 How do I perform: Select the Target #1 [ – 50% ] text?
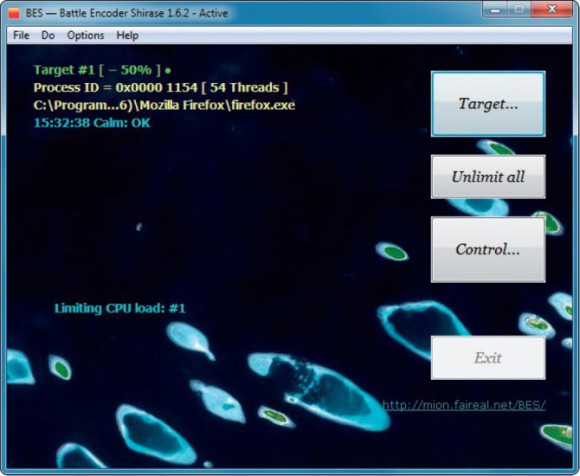click(98, 70)
